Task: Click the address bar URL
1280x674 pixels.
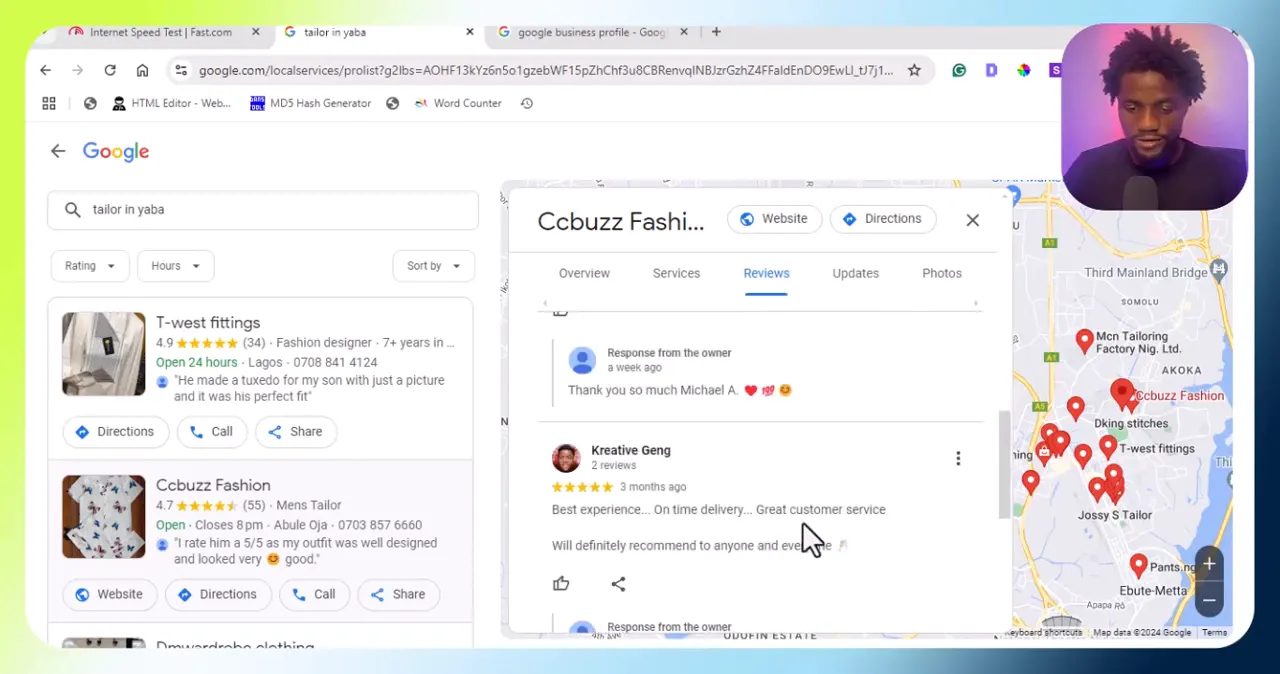Action: click(545, 70)
